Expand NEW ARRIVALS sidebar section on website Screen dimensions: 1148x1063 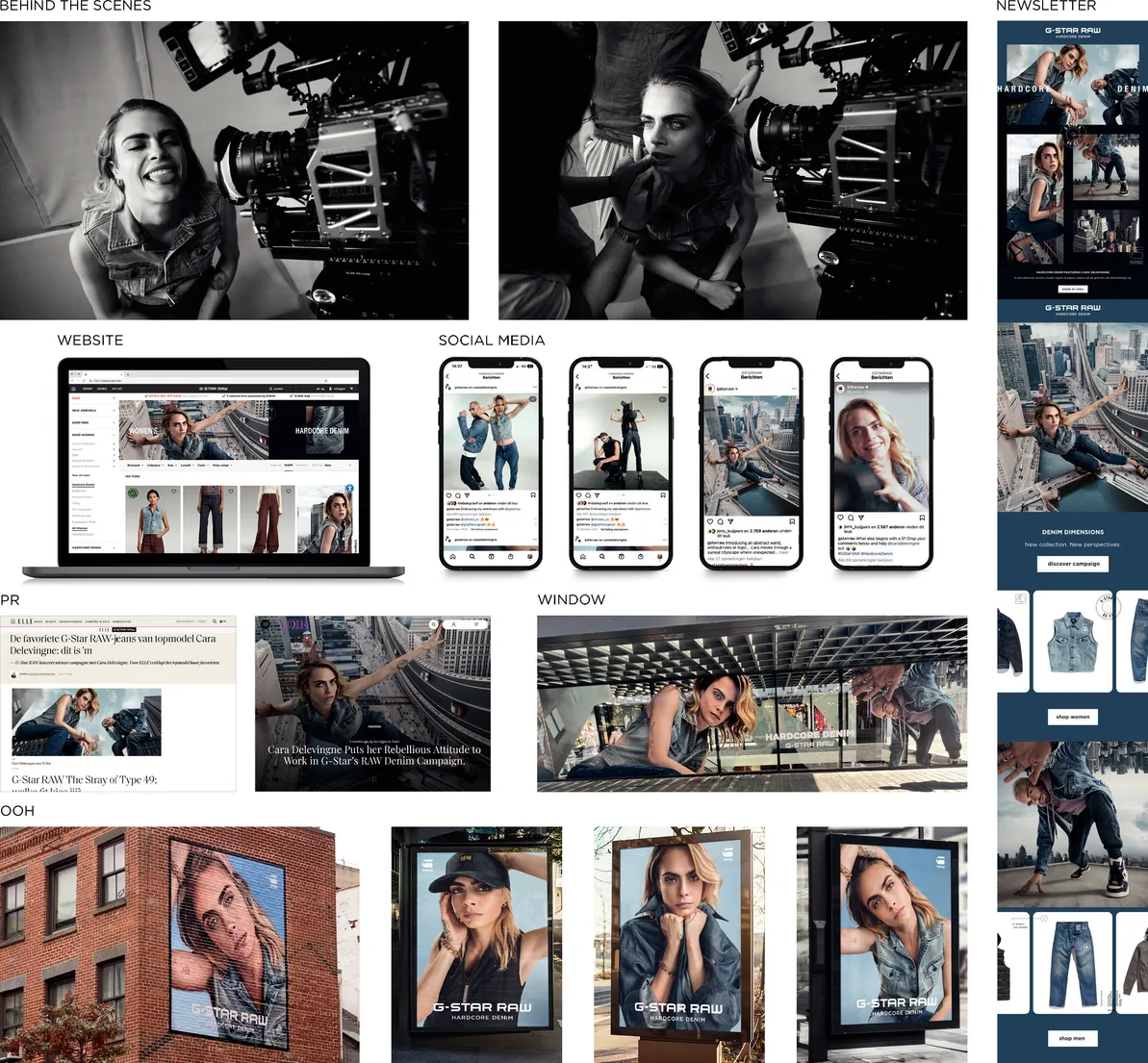(x=93, y=410)
